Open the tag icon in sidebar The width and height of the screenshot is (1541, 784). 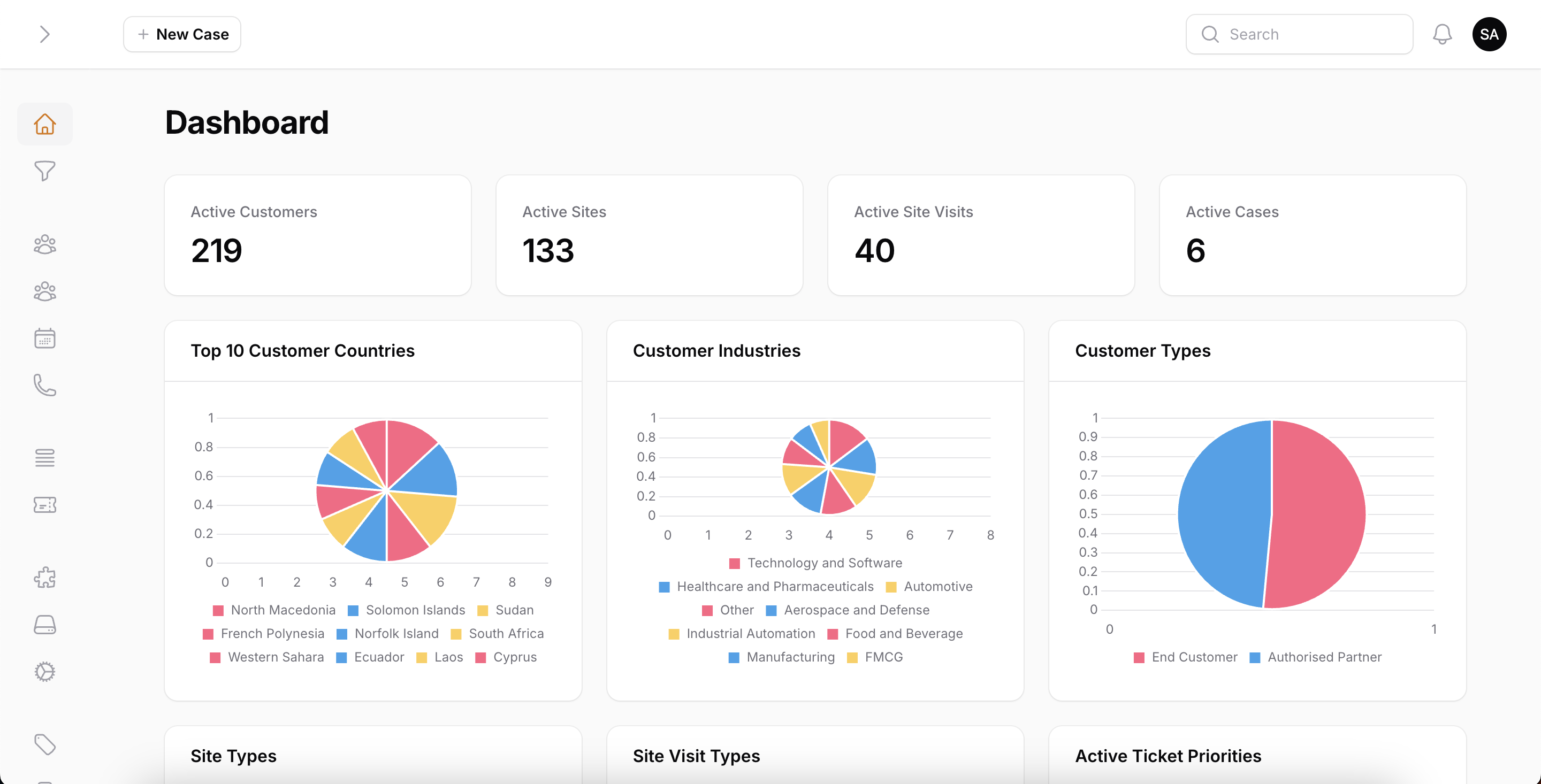click(45, 744)
